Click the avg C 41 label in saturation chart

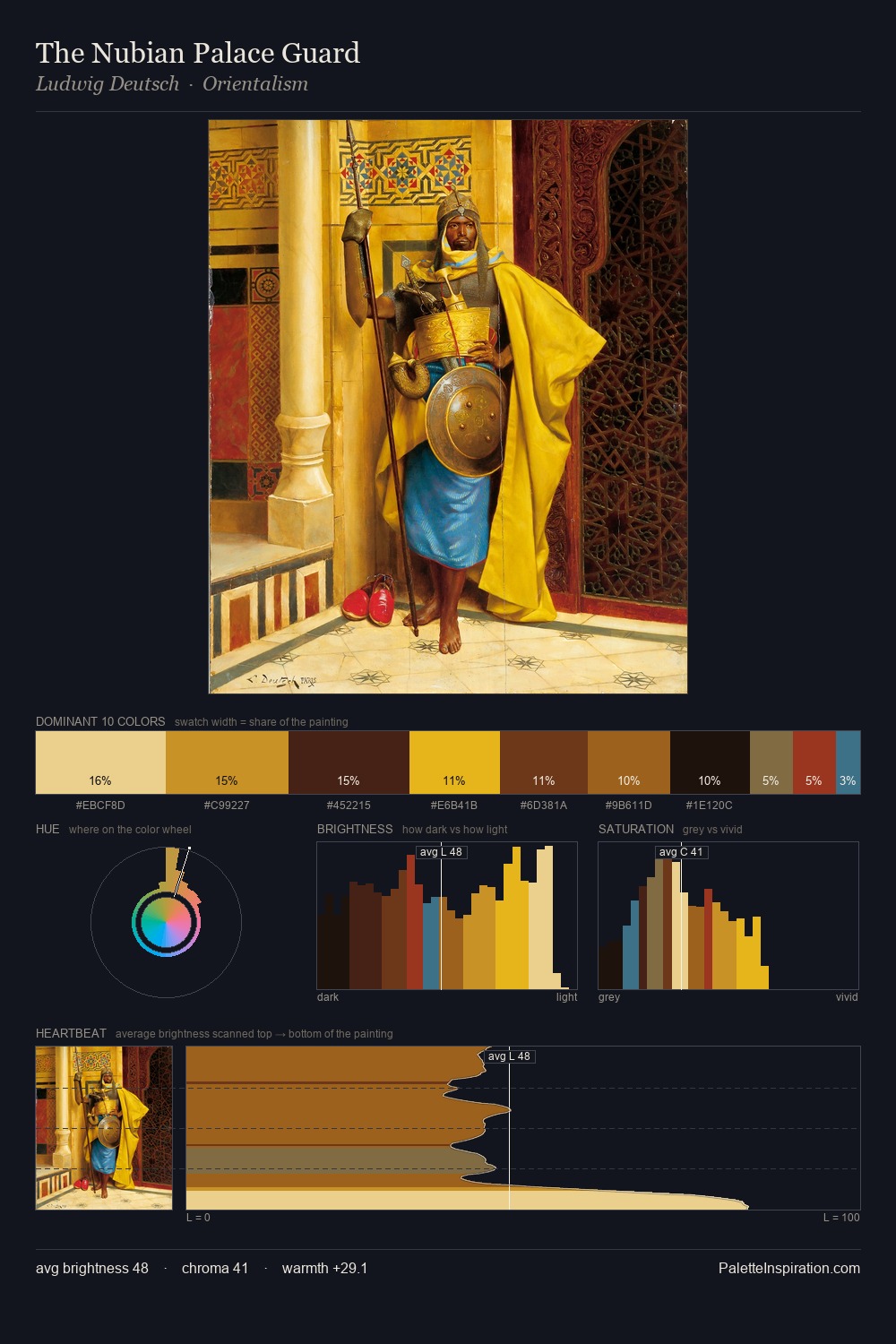682,852
